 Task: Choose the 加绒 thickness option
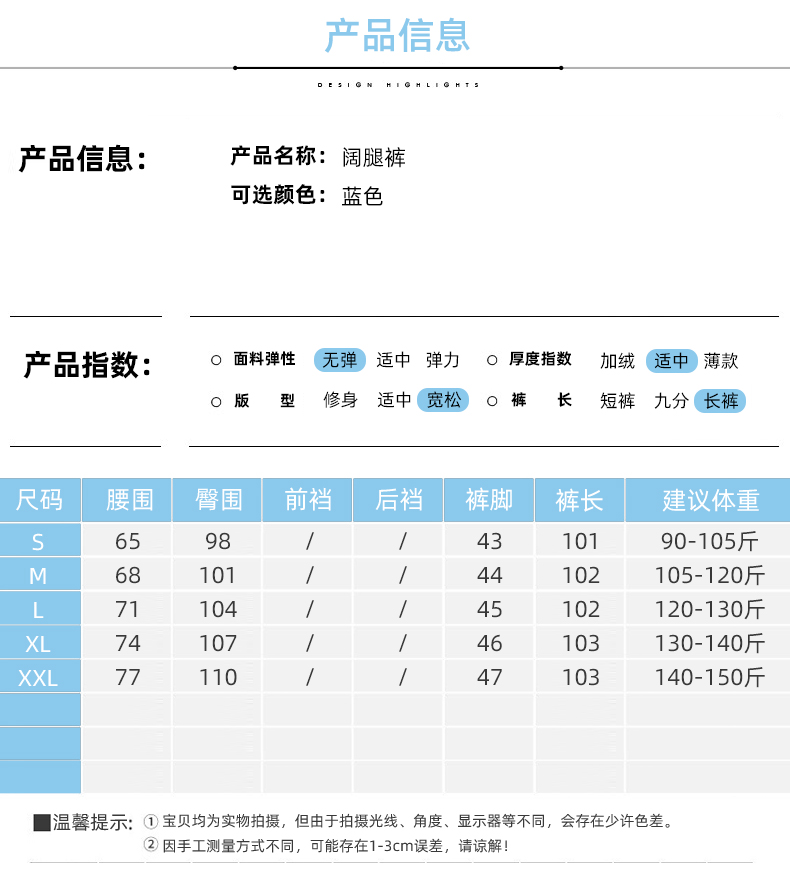coord(617,361)
